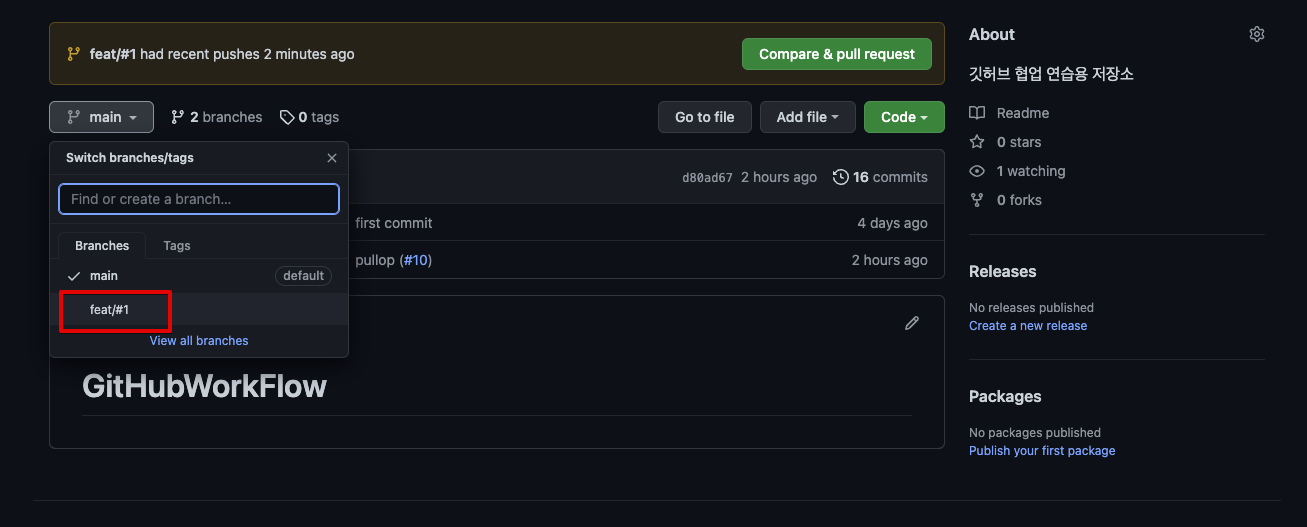Switch to the Branches tab
This screenshot has height=527, width=1307.
(102, 245)
